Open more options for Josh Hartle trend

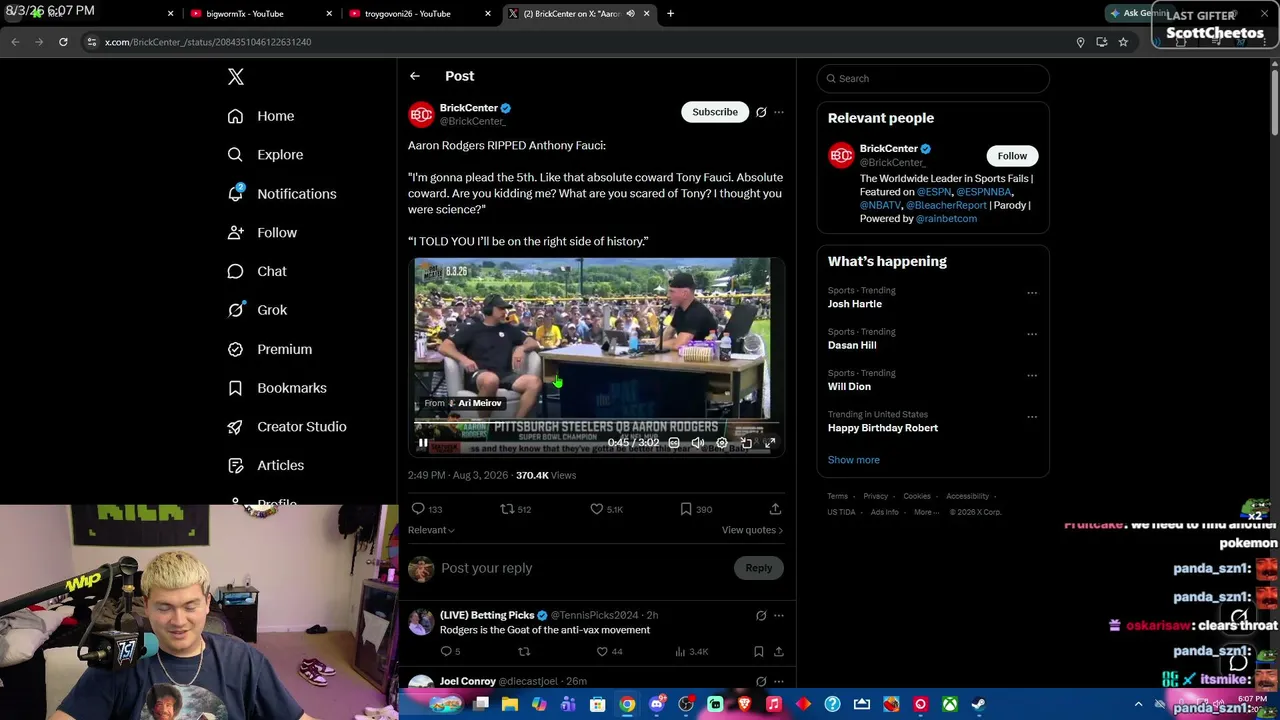[1032, 293]
